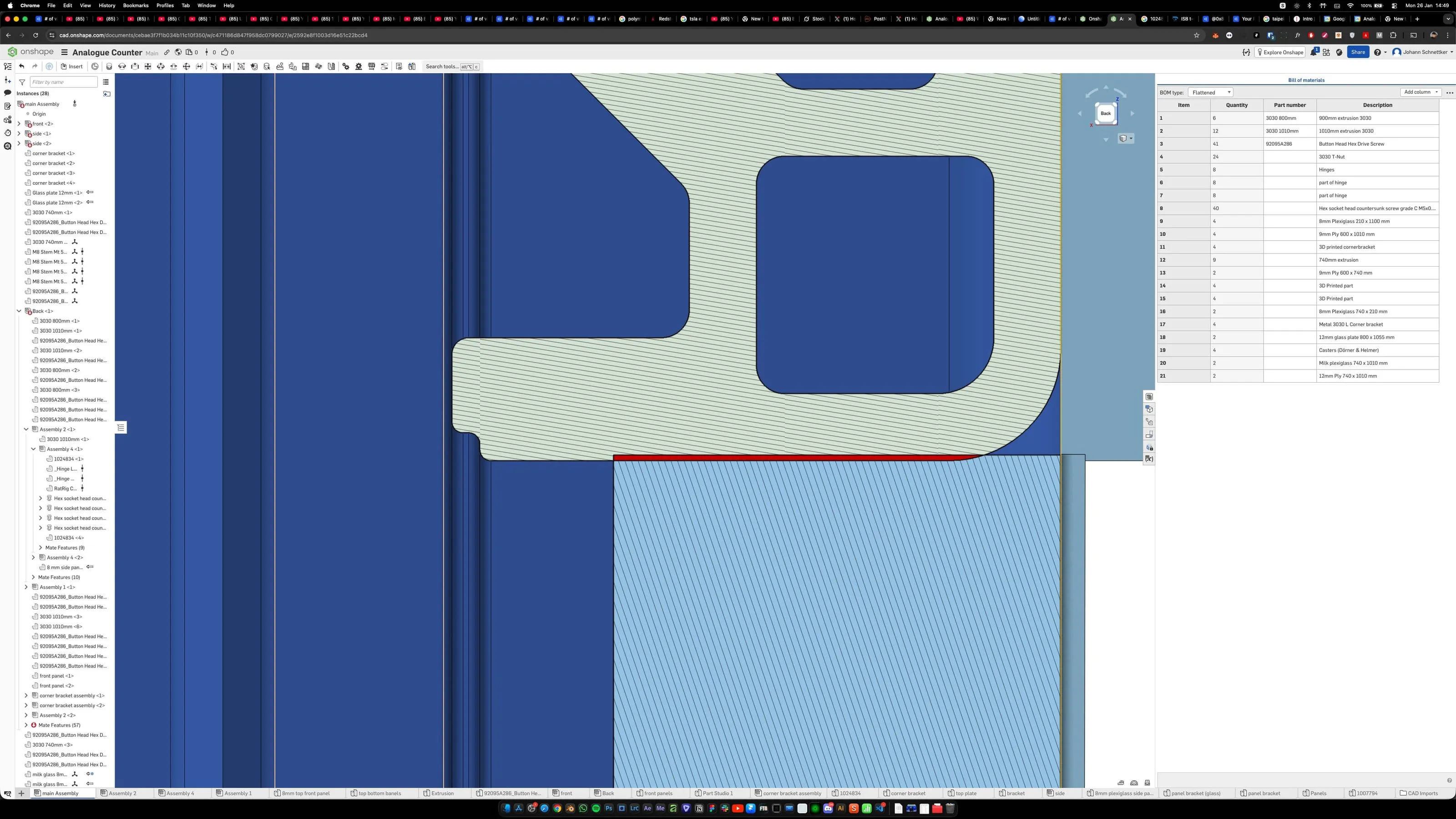Select the Width mate tool
The image size is (1456, 819).
pyautogui.click(x=227, y=66)
